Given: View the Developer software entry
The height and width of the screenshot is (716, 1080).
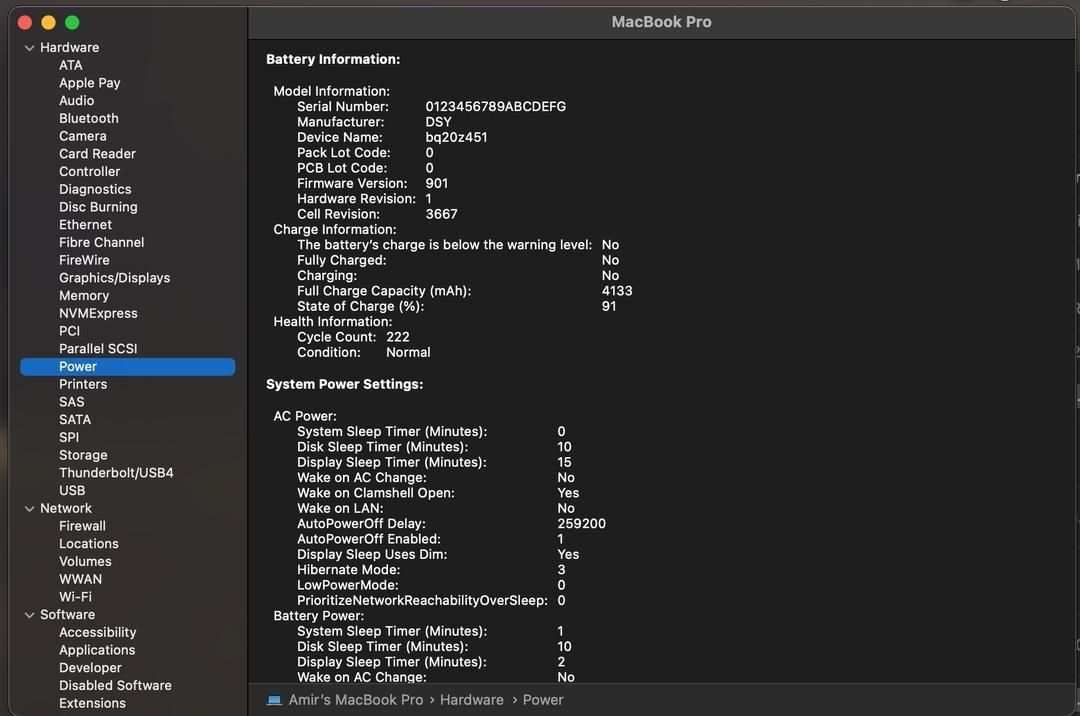Looking at the screenshot, I should click(x=90, y=668).
